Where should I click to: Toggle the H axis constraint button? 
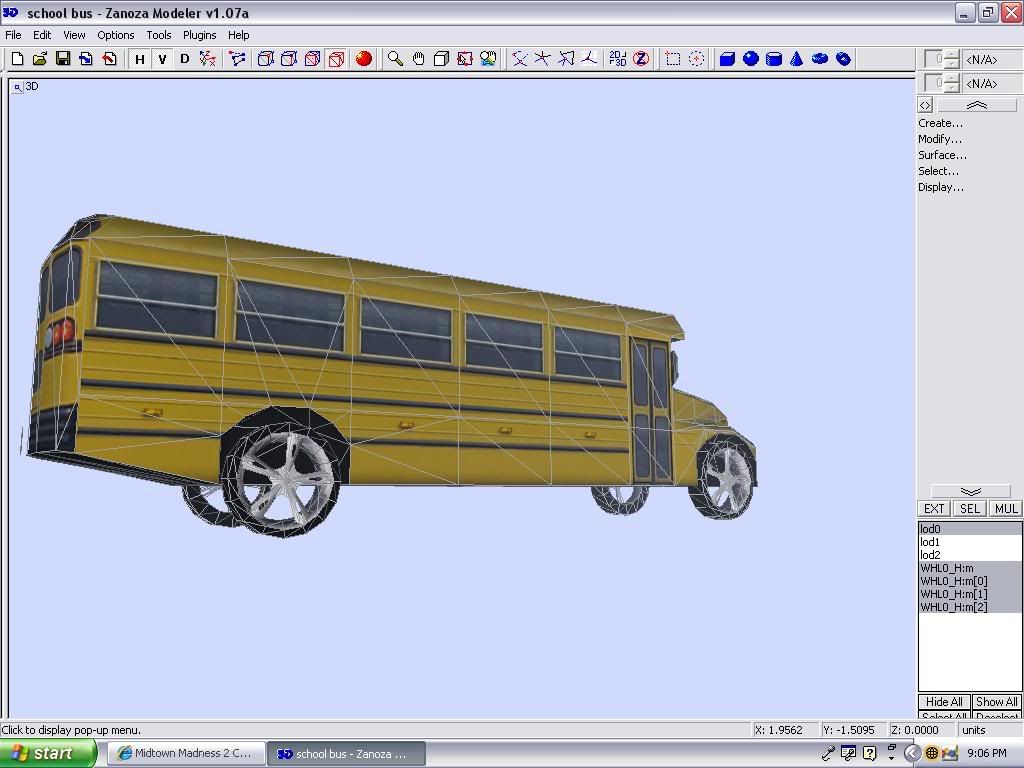coord(140,59)
